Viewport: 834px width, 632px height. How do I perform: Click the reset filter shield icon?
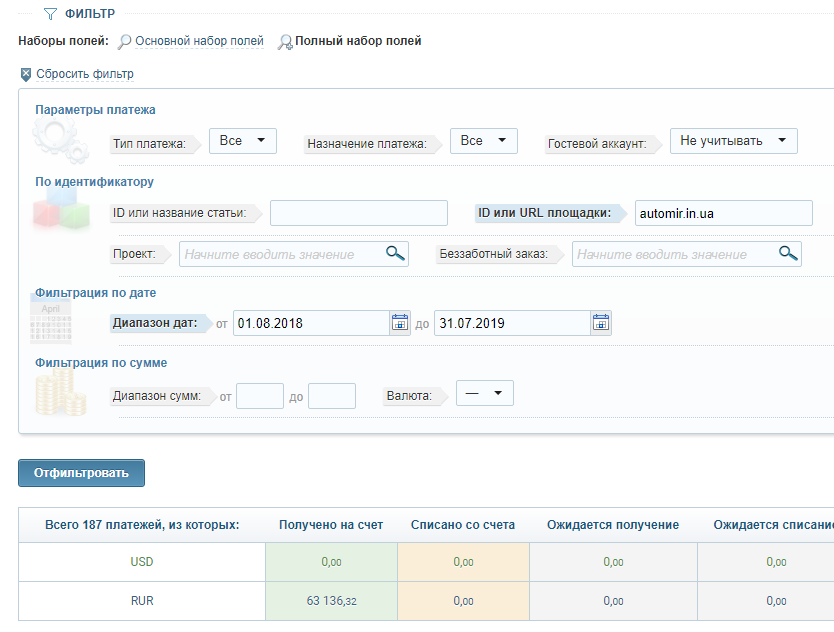(26, 74)
